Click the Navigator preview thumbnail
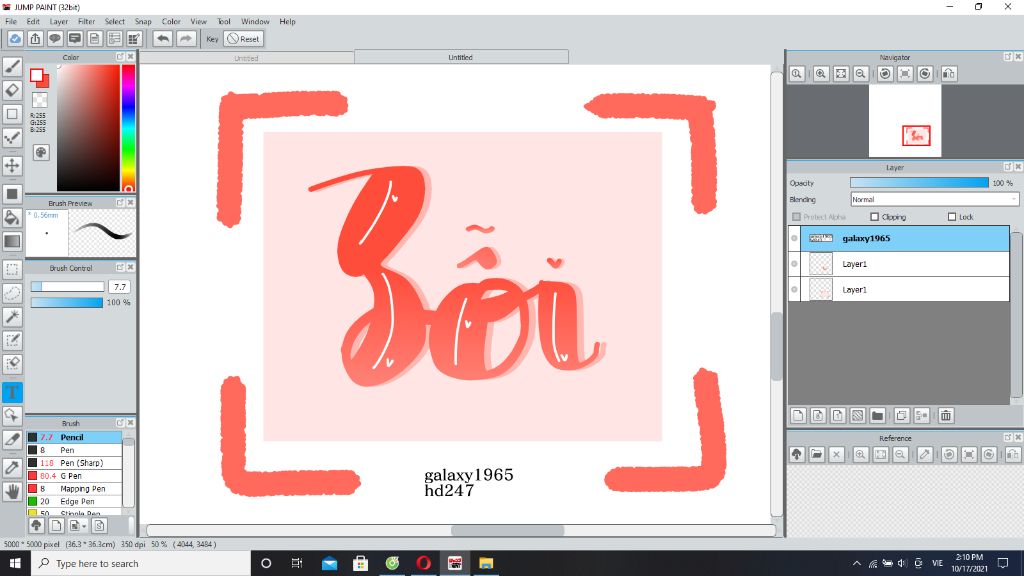The image size is (1024, 576). click(904, 121)
